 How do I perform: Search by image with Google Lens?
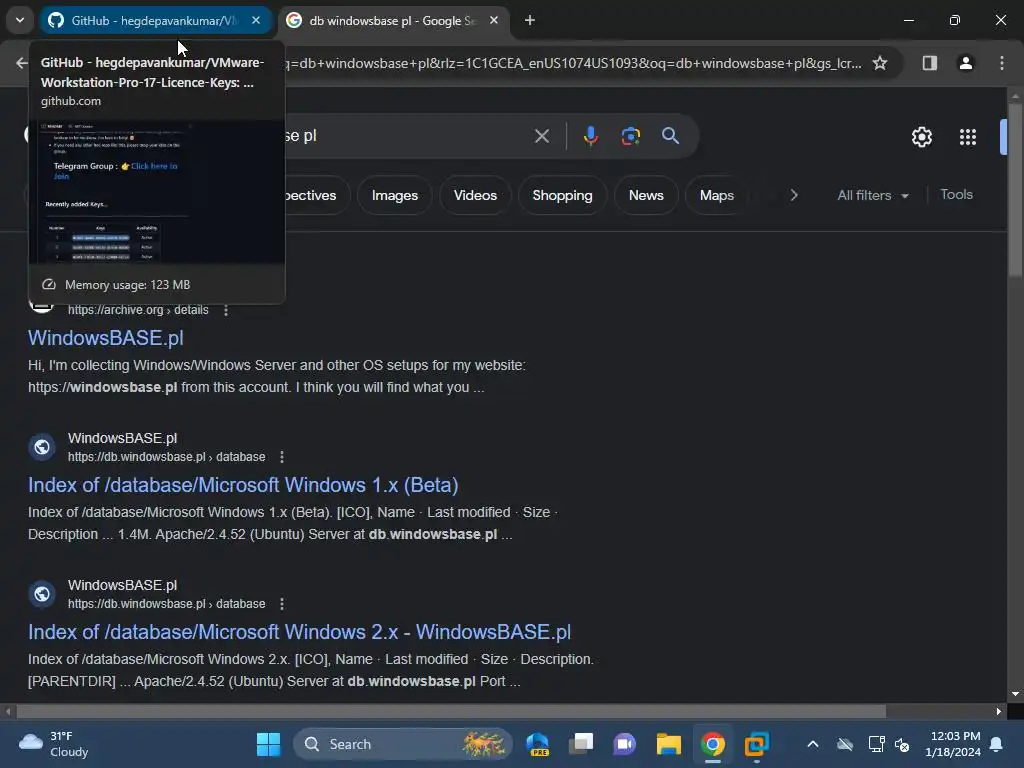[630, 136]
